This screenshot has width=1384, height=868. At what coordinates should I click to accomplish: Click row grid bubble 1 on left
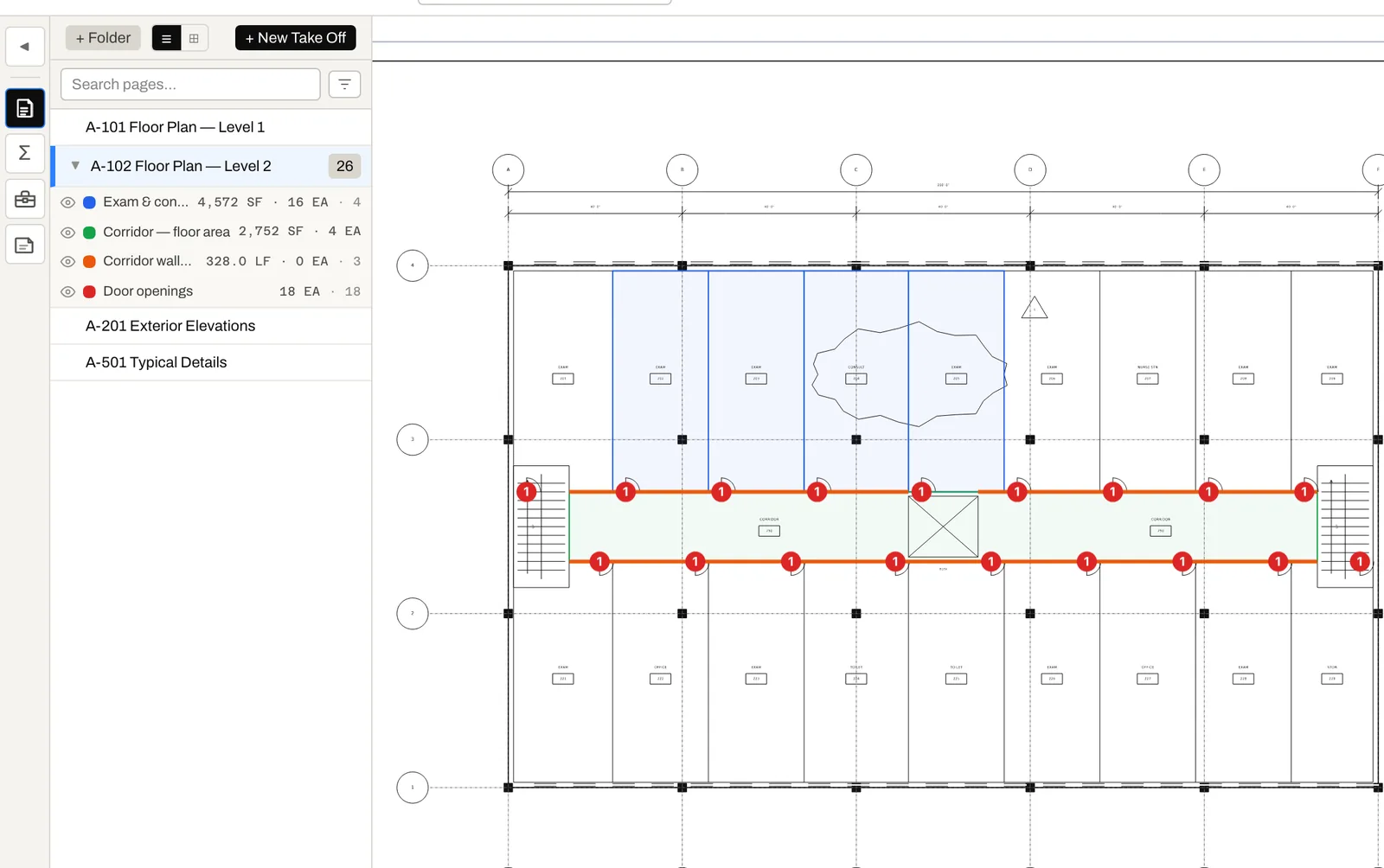pos(413,787)
